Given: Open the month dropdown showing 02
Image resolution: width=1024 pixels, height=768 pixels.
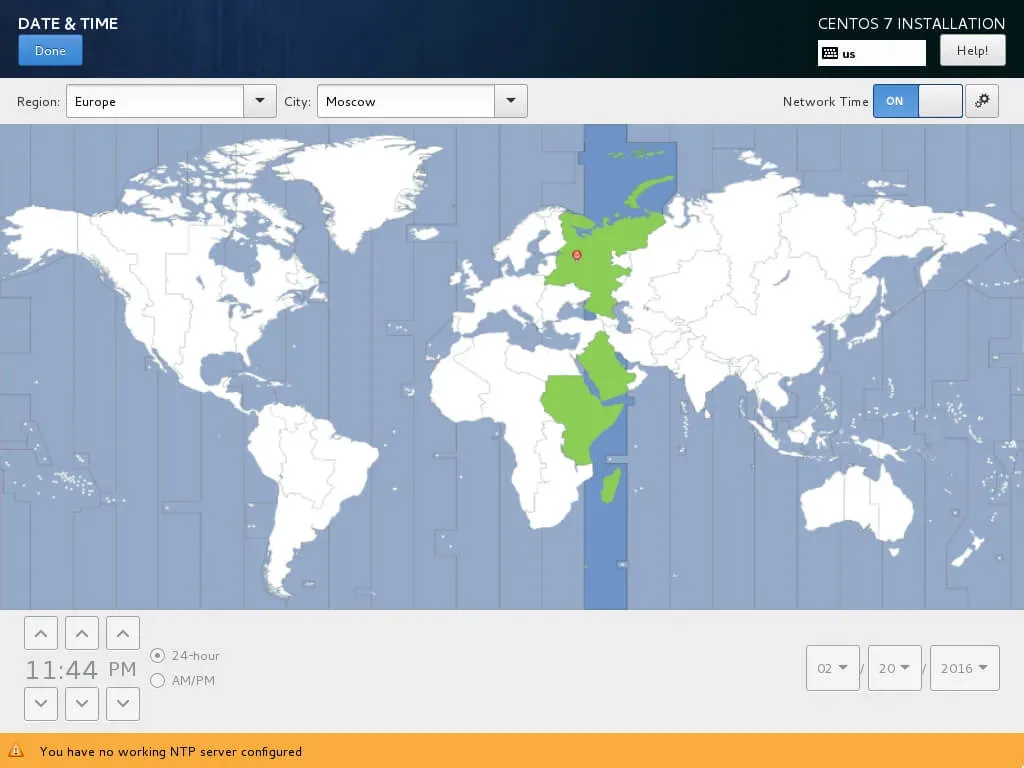Looking at the screenshot, I should (833, 667).
